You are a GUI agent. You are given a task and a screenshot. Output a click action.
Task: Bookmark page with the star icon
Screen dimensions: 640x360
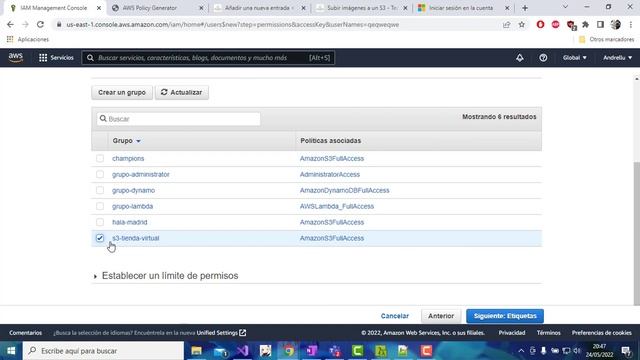[522, 24]
